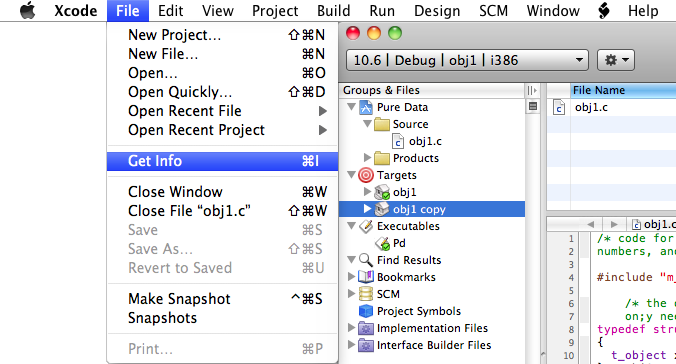676x364 pixels.
Task: Select the Pure Data project icon
Action: tap(366, 107)
